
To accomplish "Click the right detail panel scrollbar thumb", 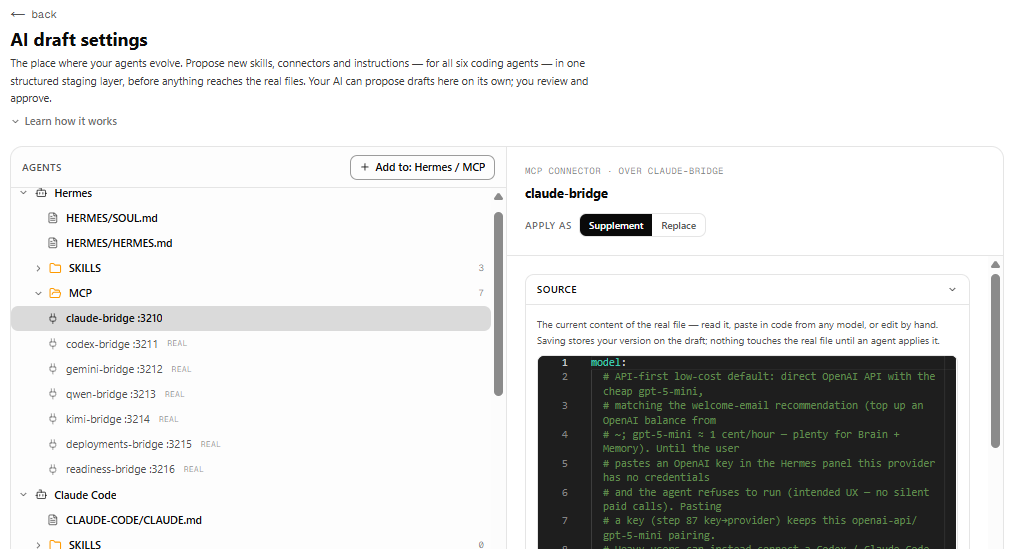I will pyautogui.click(x=996, y=361).
